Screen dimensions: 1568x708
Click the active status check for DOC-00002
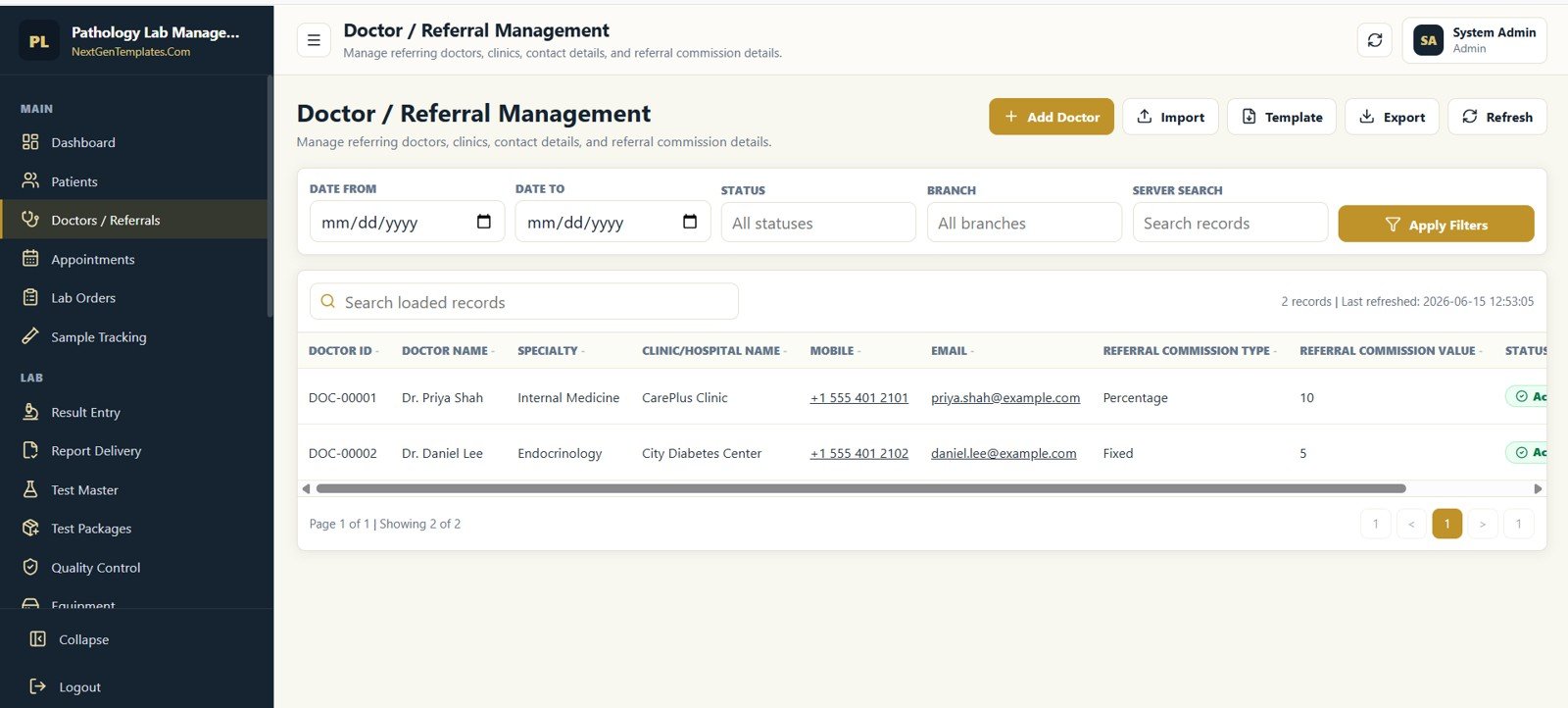(1522, 452)
